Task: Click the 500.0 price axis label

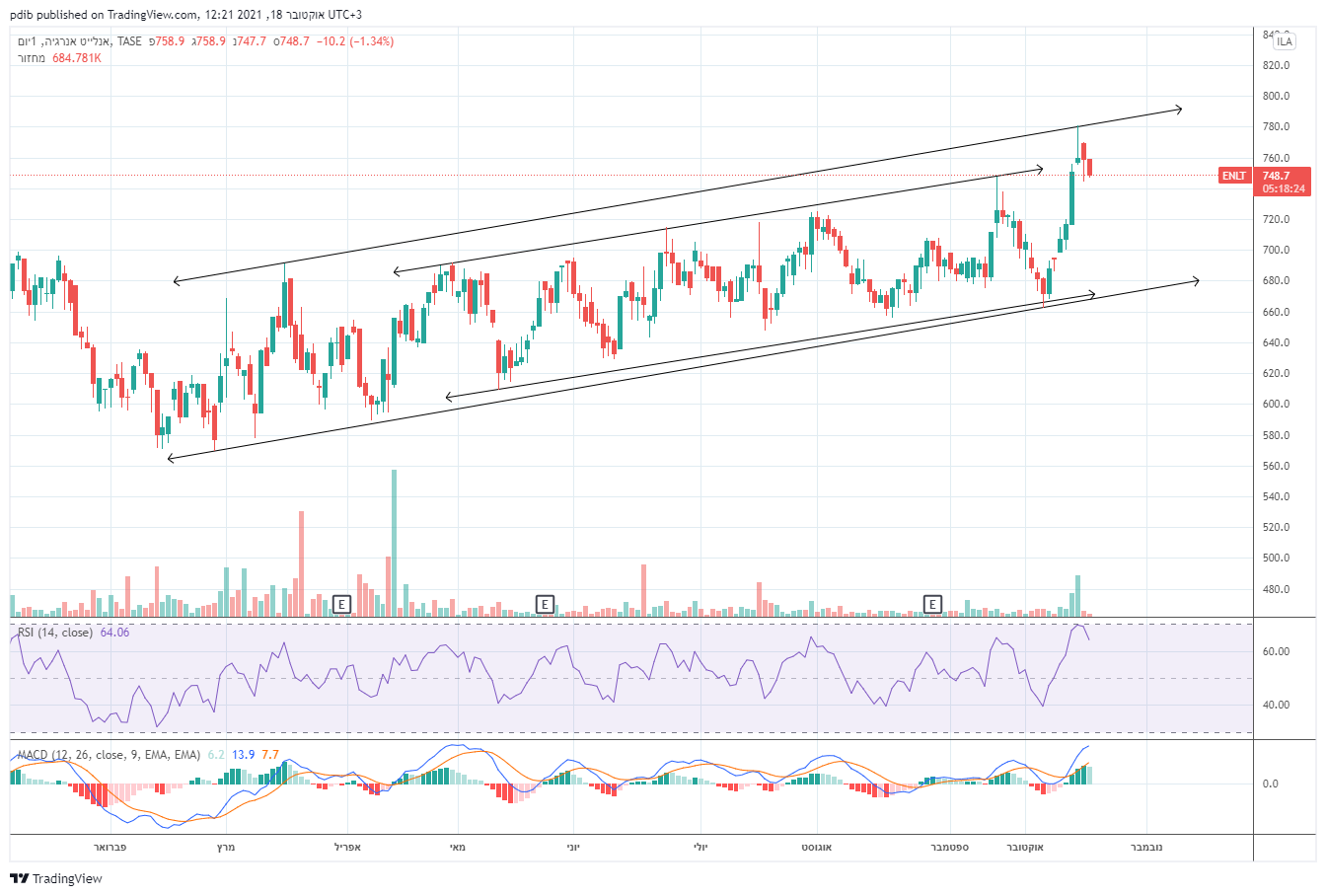Action: click(1277, 558)
